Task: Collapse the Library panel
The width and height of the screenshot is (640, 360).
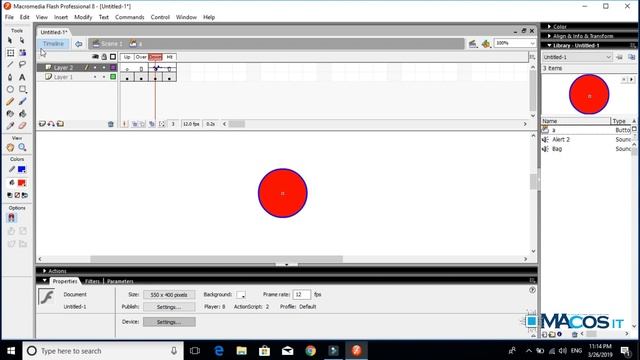Action: pos(549,45)
